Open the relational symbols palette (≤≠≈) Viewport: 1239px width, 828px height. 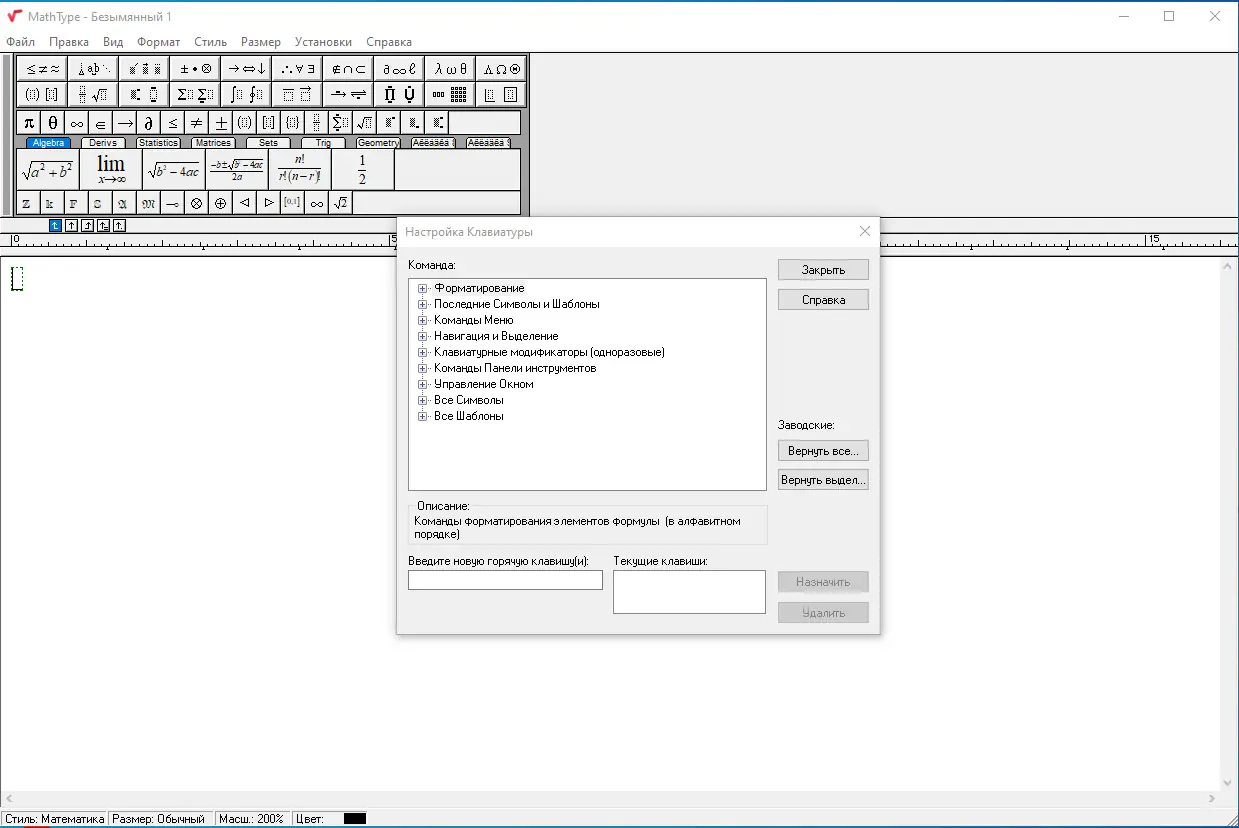click(43, 69)
